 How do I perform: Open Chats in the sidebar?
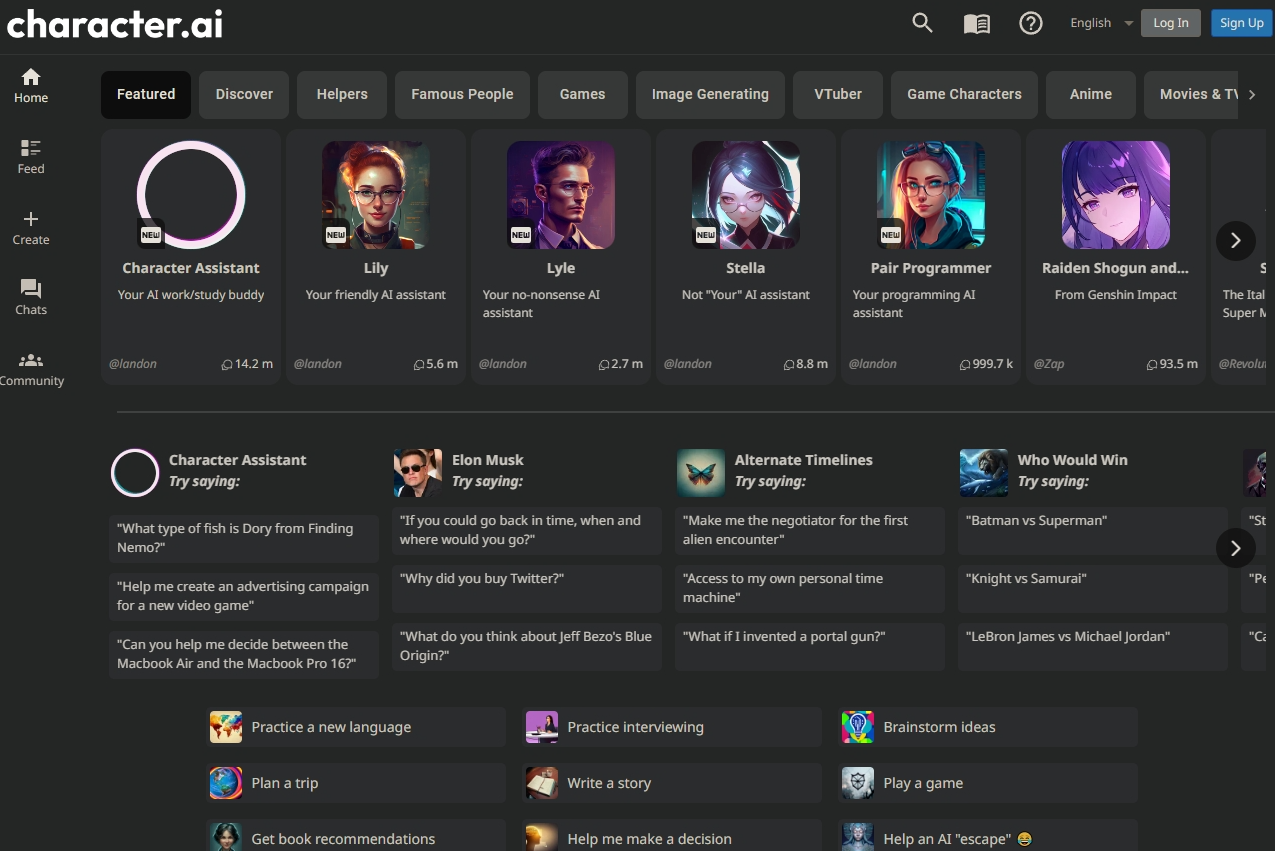tap(31, 298)
